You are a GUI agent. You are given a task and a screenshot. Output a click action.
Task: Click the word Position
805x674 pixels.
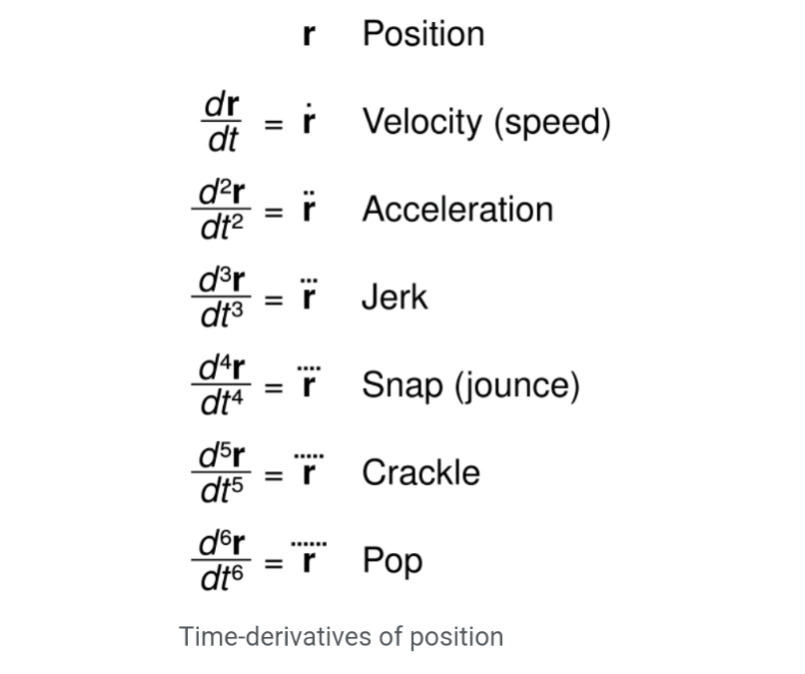coord(424,34)
